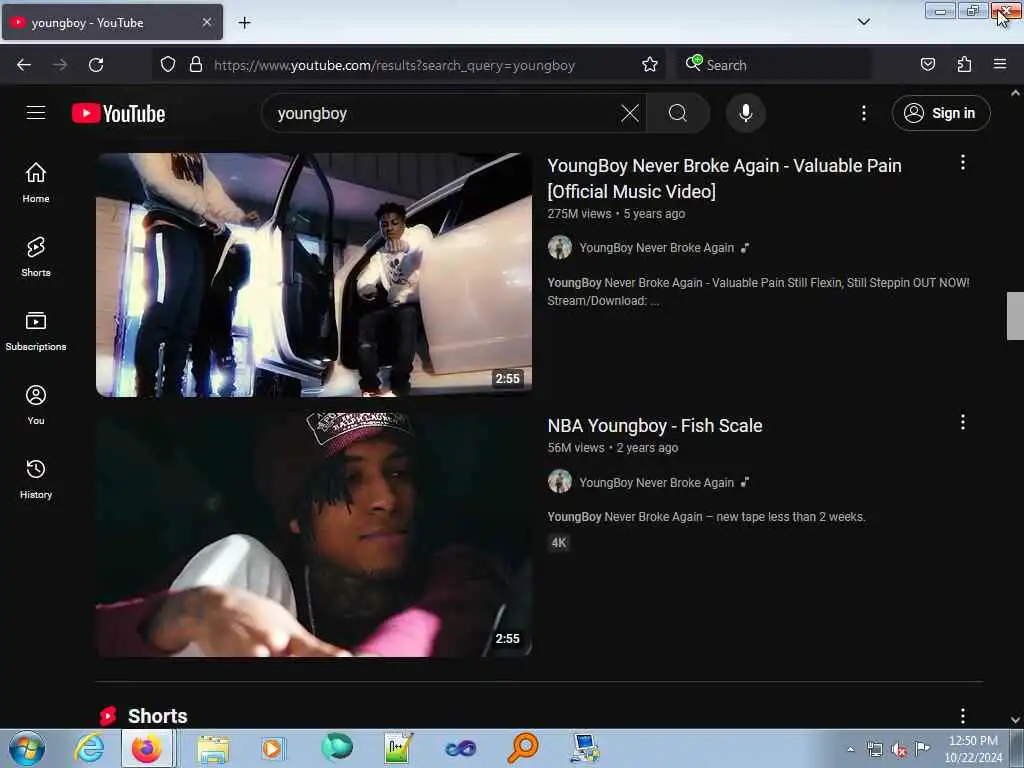Image resolution: width=1024 pixels, height=768 pixels.
Task: Open the tracking protection shield icon
Action: coord(168,65)
